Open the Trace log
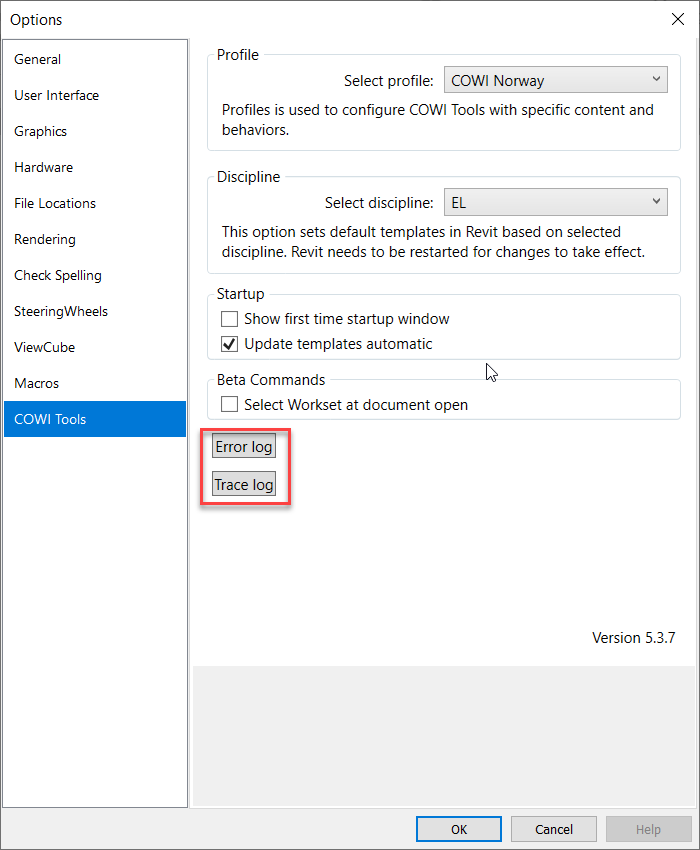The image size is (700, 850). tap(244, 486)
